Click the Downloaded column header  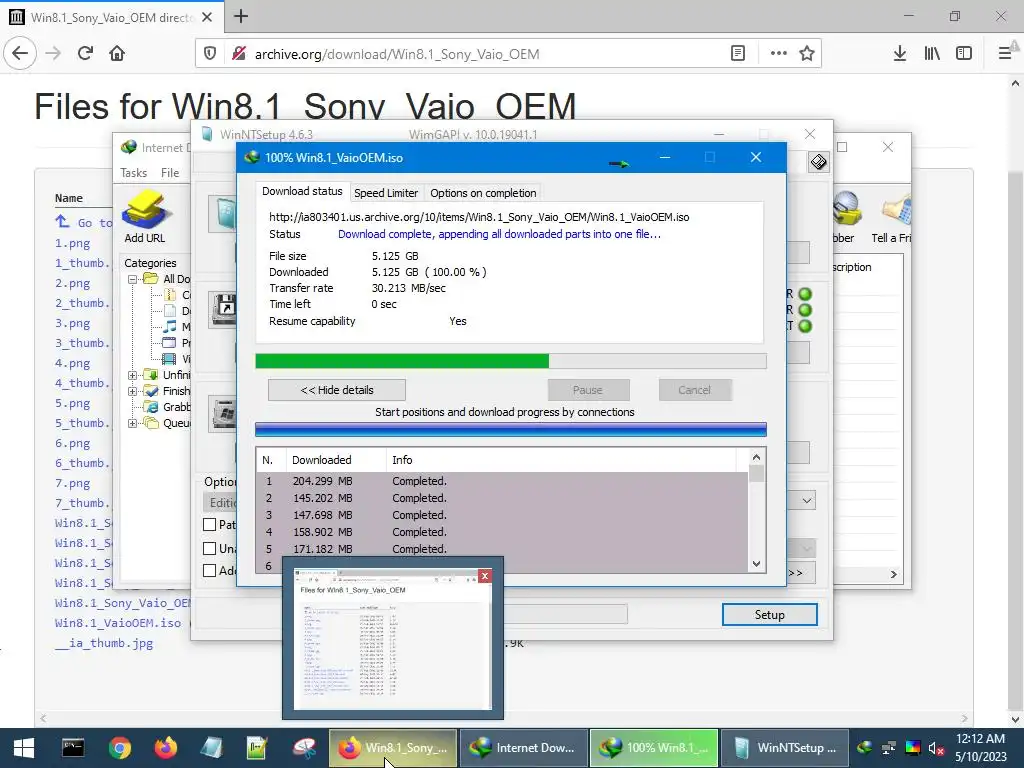coord(336,460)
